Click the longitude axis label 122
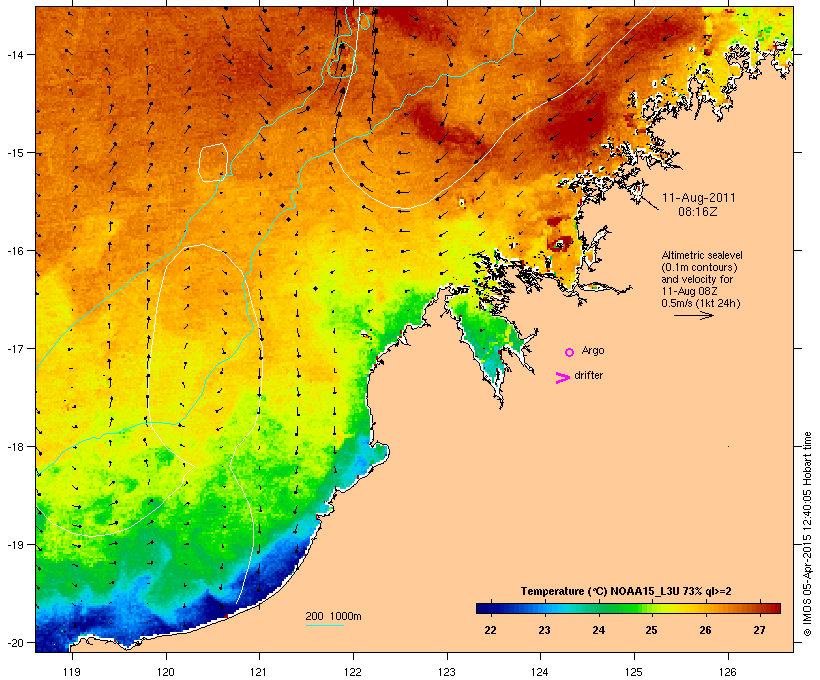 (353, 672)
